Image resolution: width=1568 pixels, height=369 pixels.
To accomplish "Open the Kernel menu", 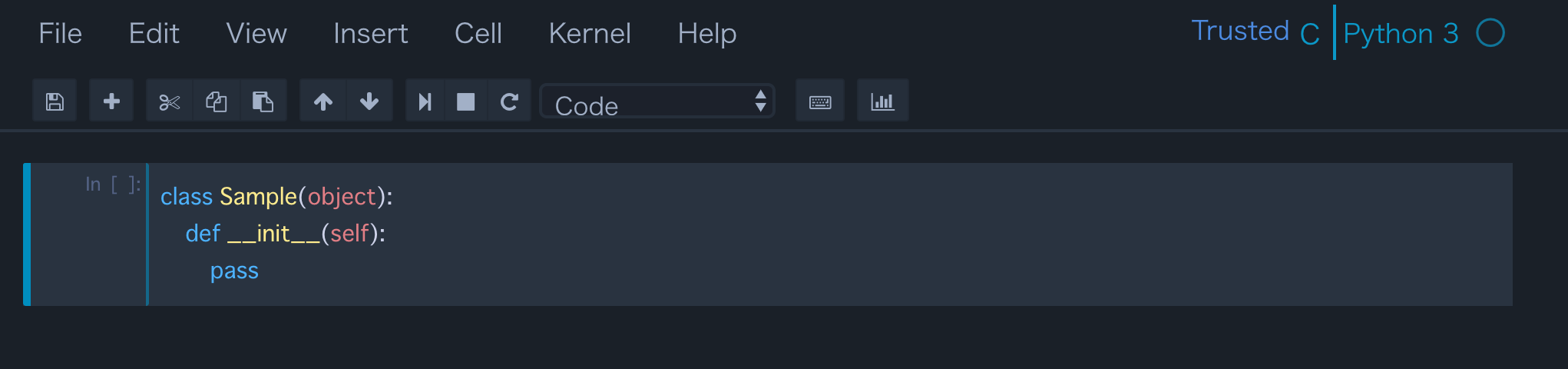I will pyautogui.click(x=590, y=34).
